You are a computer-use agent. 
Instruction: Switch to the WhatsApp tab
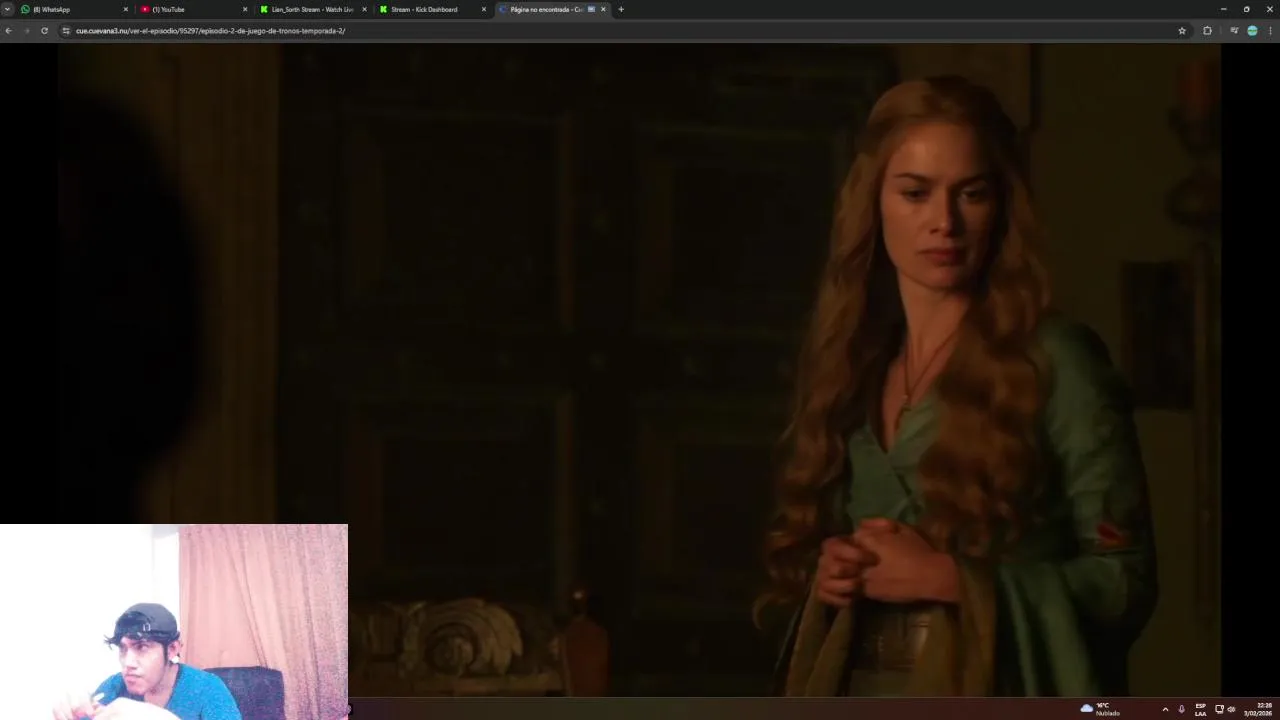pyautogui.click(x=75, y=9)
